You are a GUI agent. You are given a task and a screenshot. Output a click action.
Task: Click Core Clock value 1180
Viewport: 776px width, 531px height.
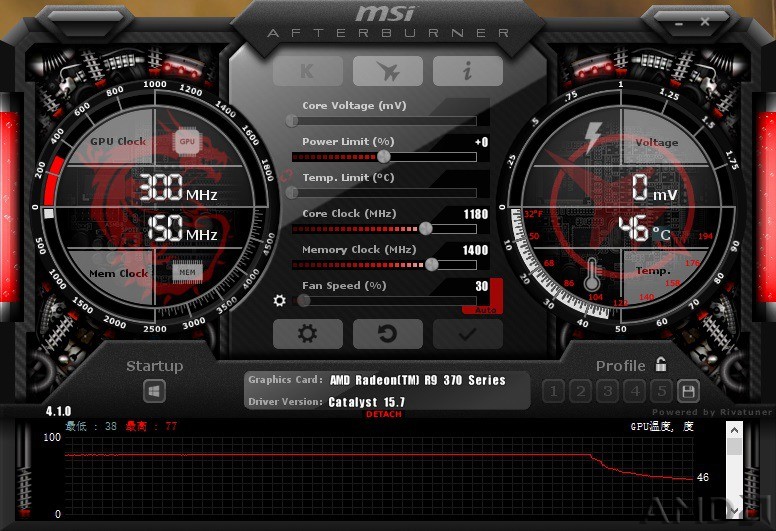(x=476, y=214)
